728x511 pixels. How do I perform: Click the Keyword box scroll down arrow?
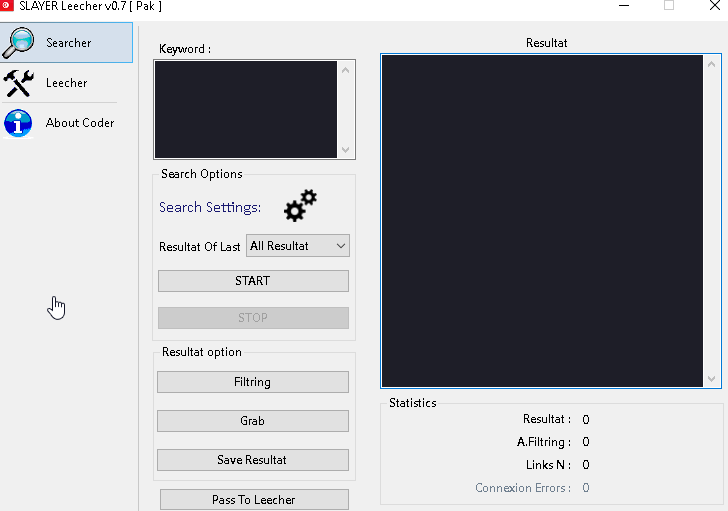pos(345,149)
